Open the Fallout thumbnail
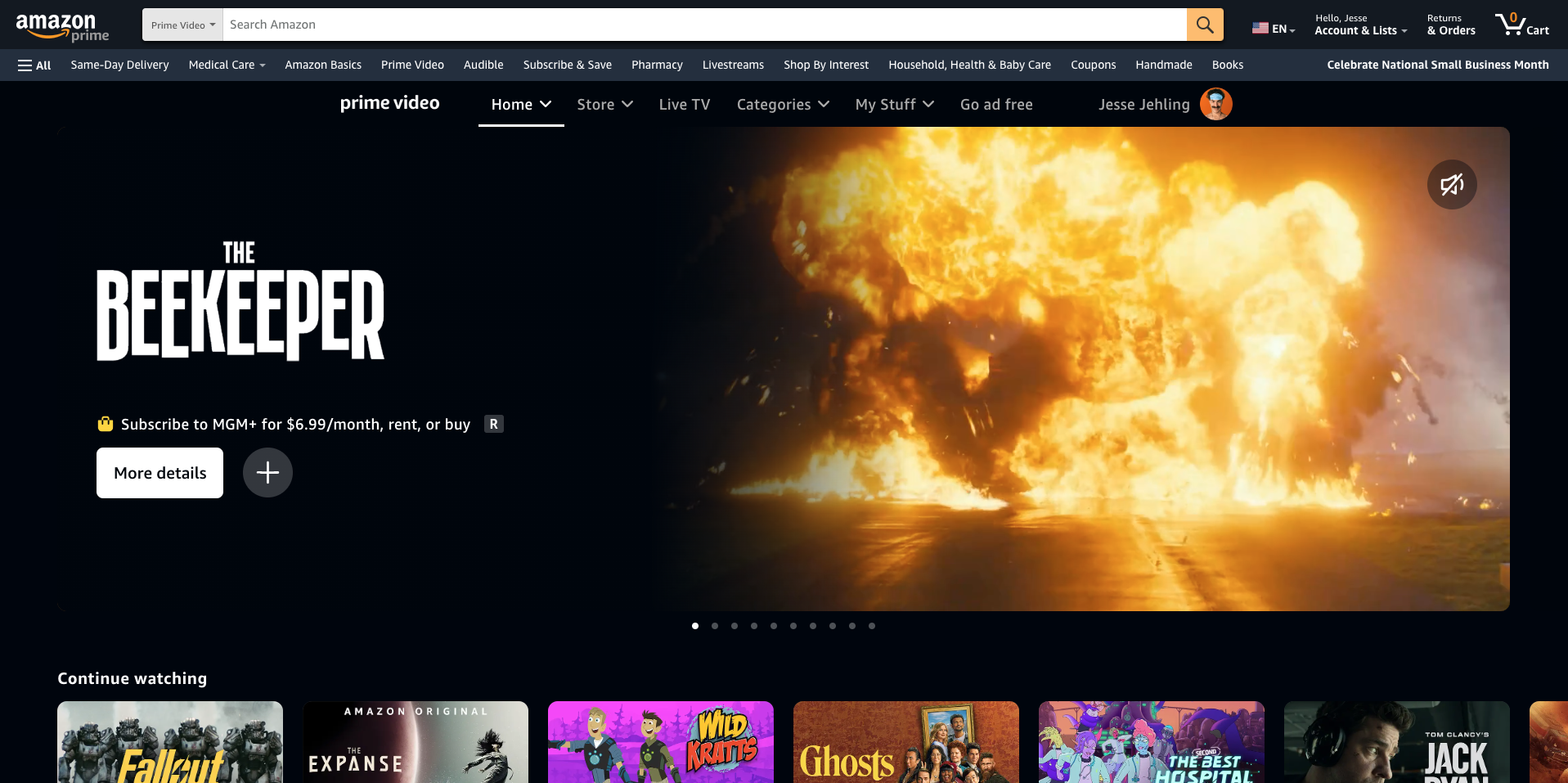The image size is (1568, 783). coord(170,742)
